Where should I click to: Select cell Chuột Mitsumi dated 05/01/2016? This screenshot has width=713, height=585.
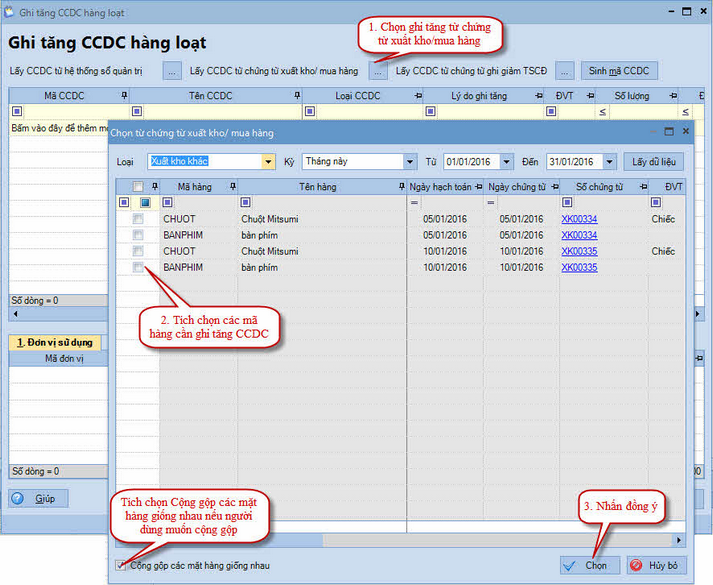(321, 219)
